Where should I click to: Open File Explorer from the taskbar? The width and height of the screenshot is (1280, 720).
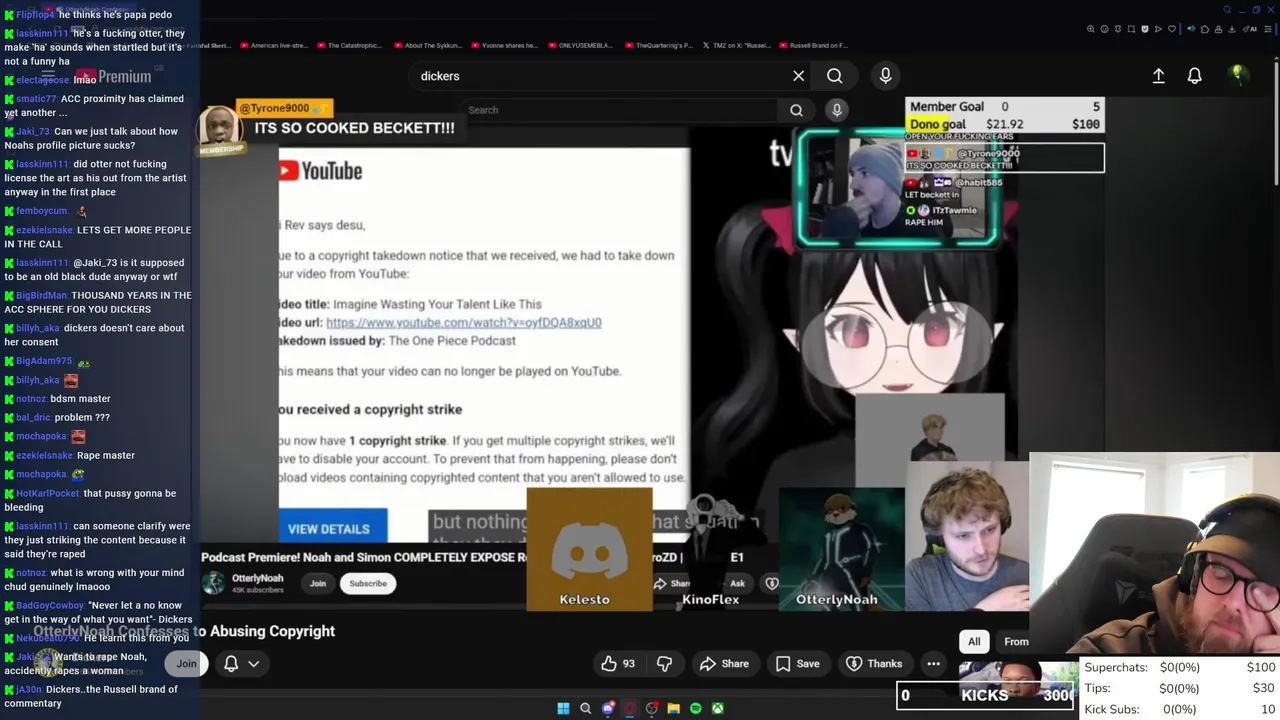pos(673,708)
